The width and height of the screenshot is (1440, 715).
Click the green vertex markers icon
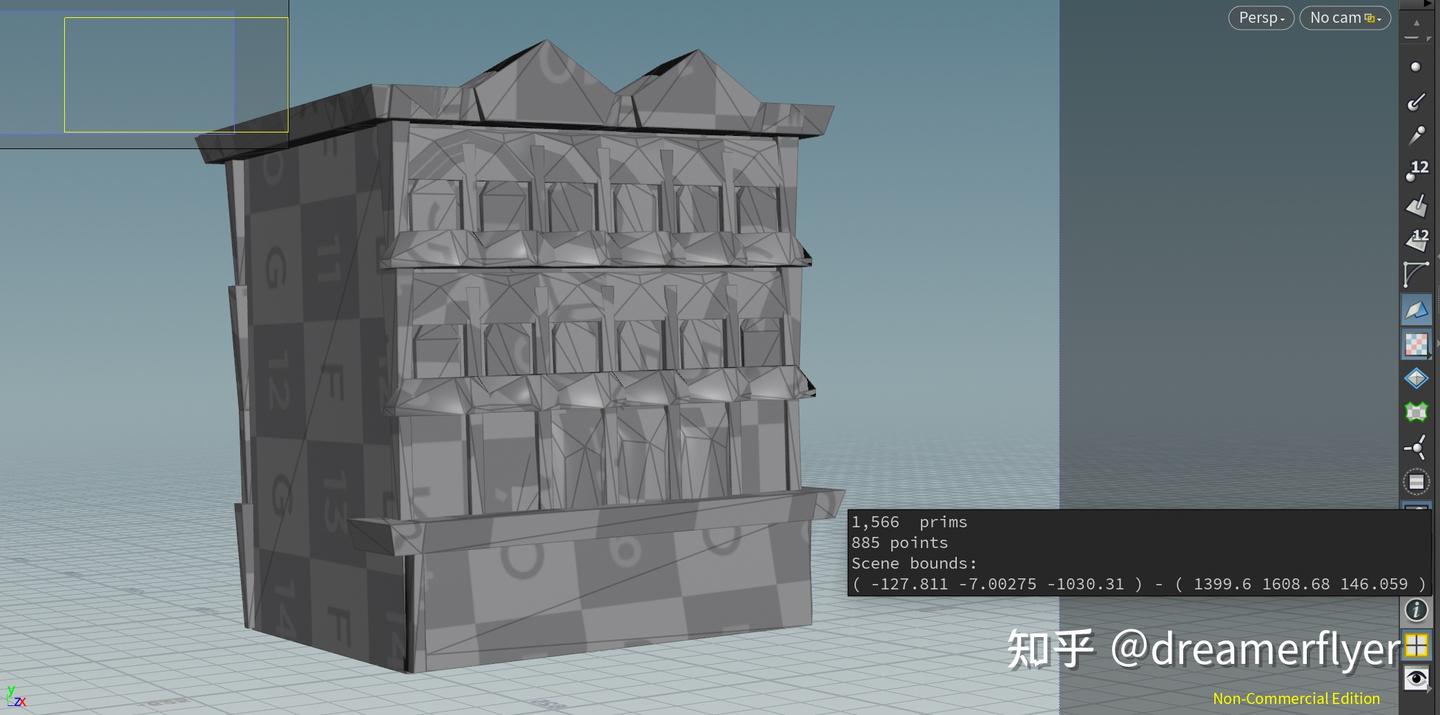click(x=1416, y=410)
